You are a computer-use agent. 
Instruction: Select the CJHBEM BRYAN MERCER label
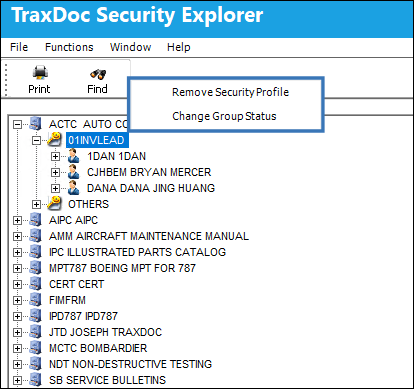[149, 172]
